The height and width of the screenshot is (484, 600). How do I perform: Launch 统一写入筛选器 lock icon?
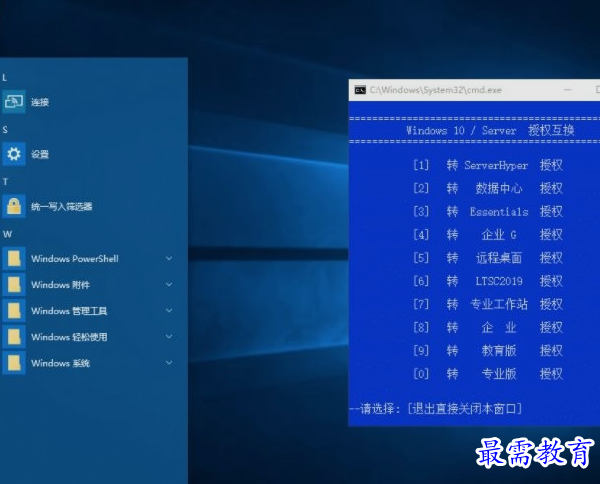[x=14, y=206]
